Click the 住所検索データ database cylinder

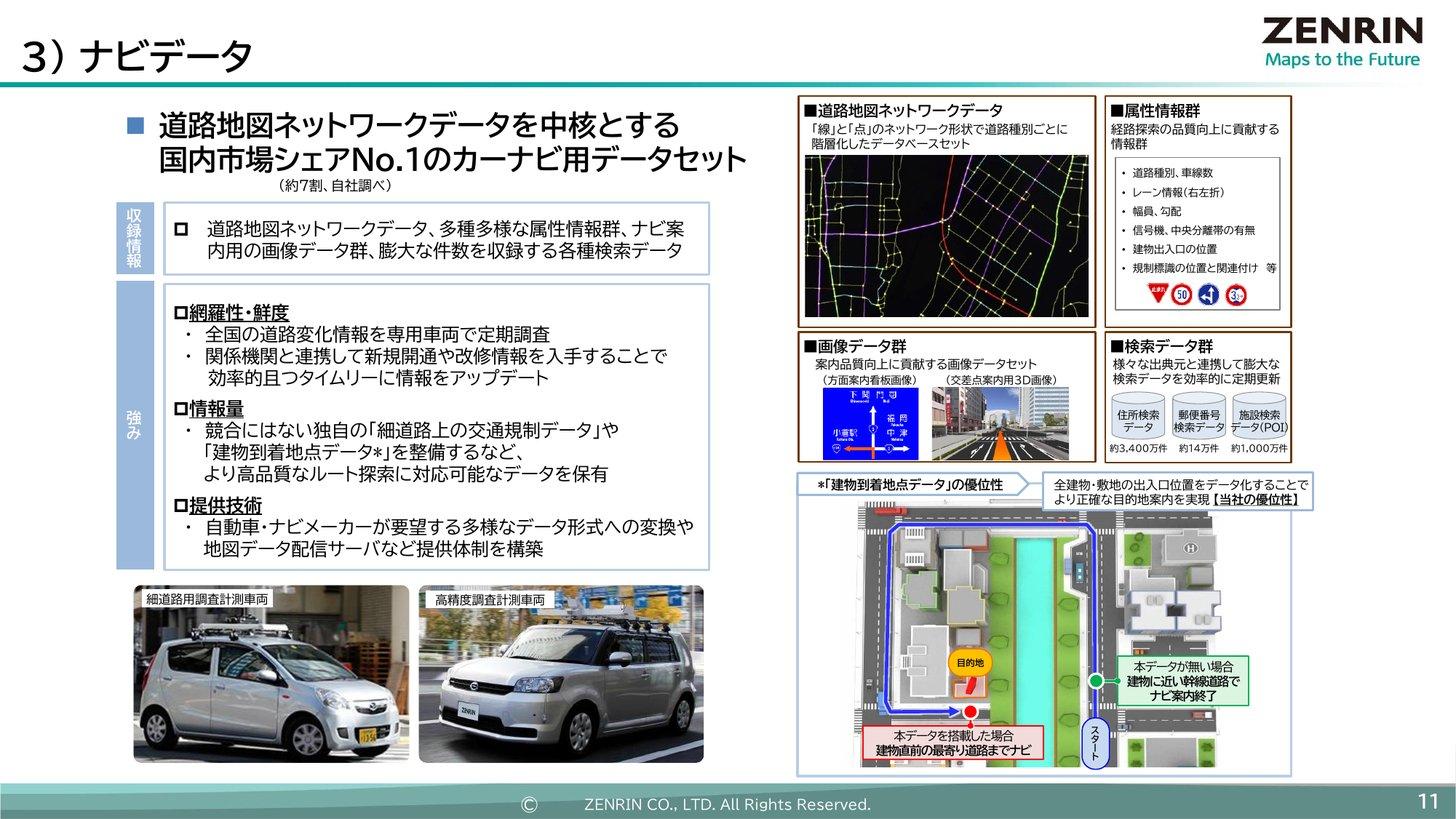1137,416
